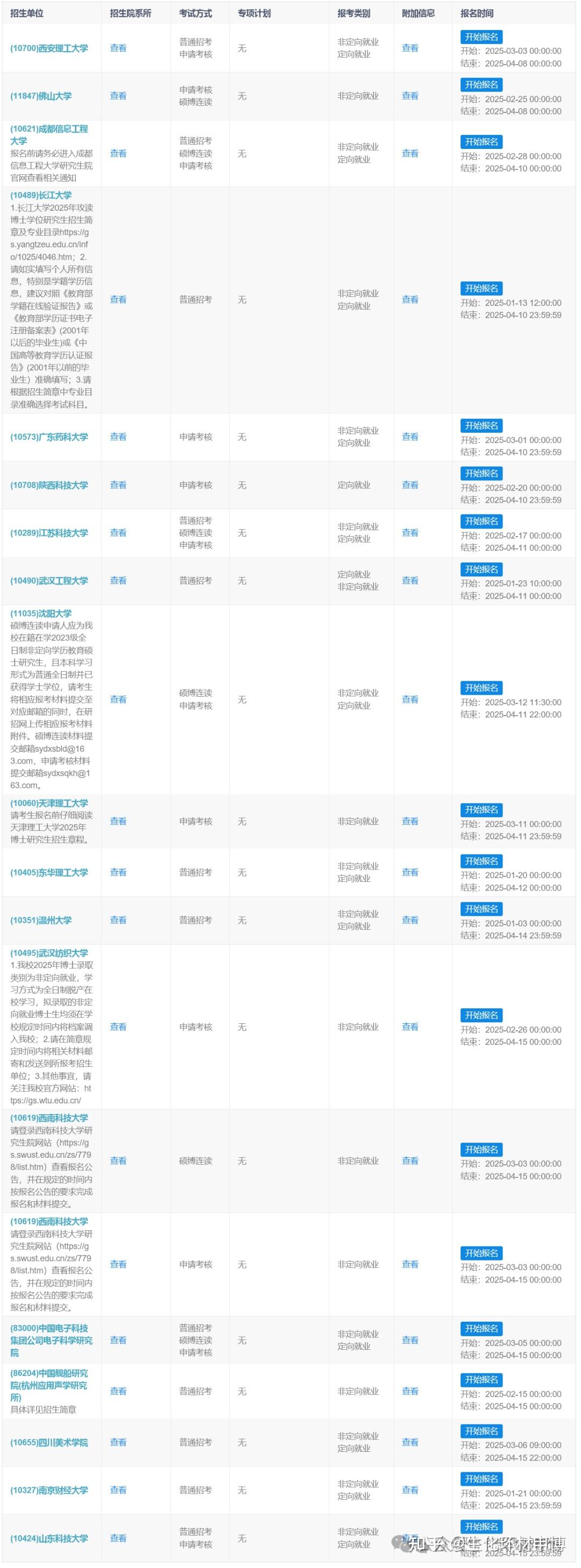Open 西南科技大学 link in the 申请考核 row
The image size is (581, 1568).
[49, 1222]
